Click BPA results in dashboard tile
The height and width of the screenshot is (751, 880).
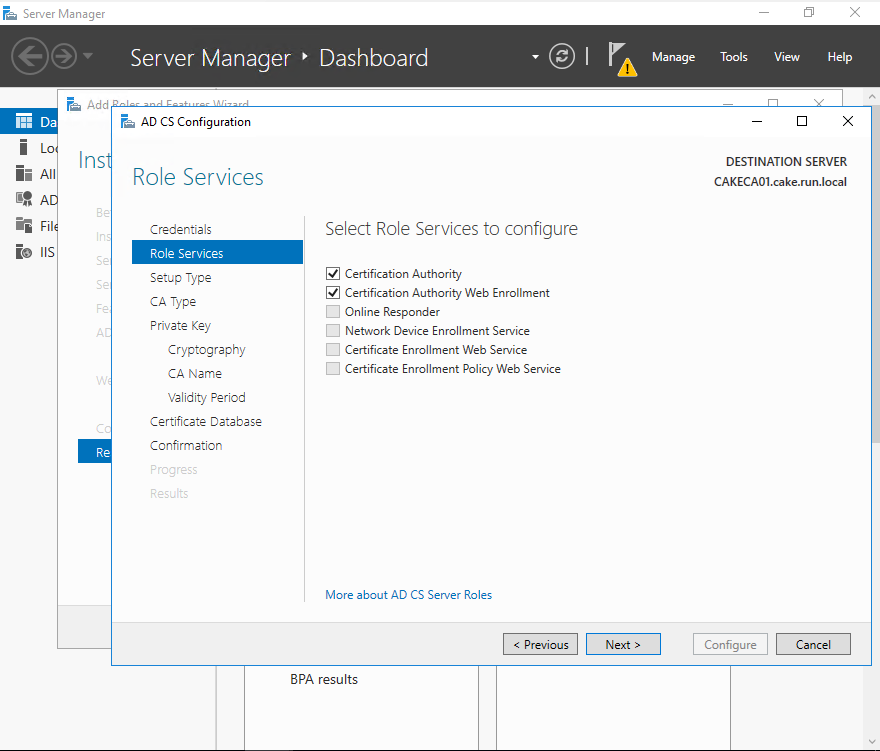pyautogui.click(x=324, y=679)
